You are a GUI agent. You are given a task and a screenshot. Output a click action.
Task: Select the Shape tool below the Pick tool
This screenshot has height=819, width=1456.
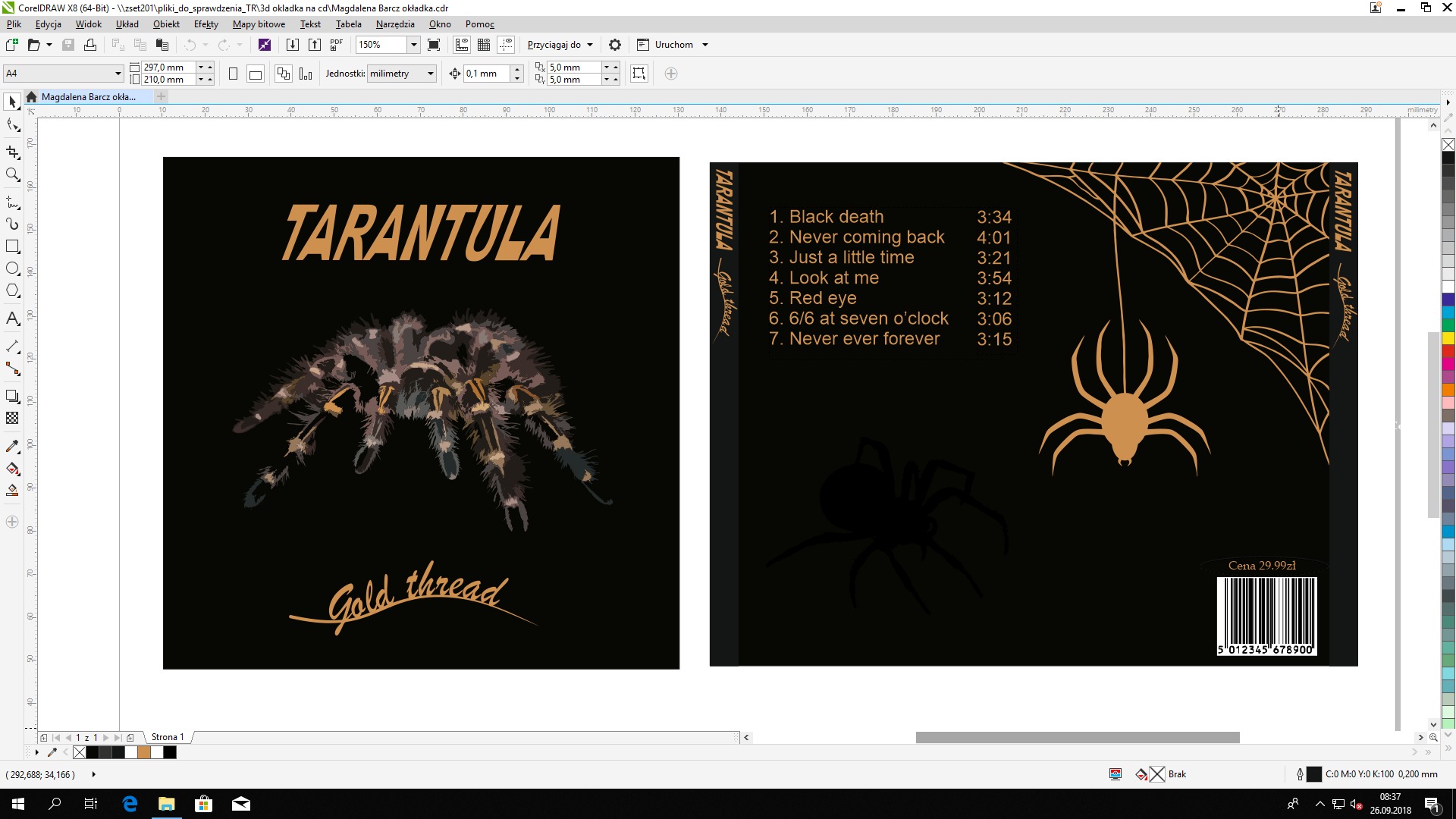12,125
